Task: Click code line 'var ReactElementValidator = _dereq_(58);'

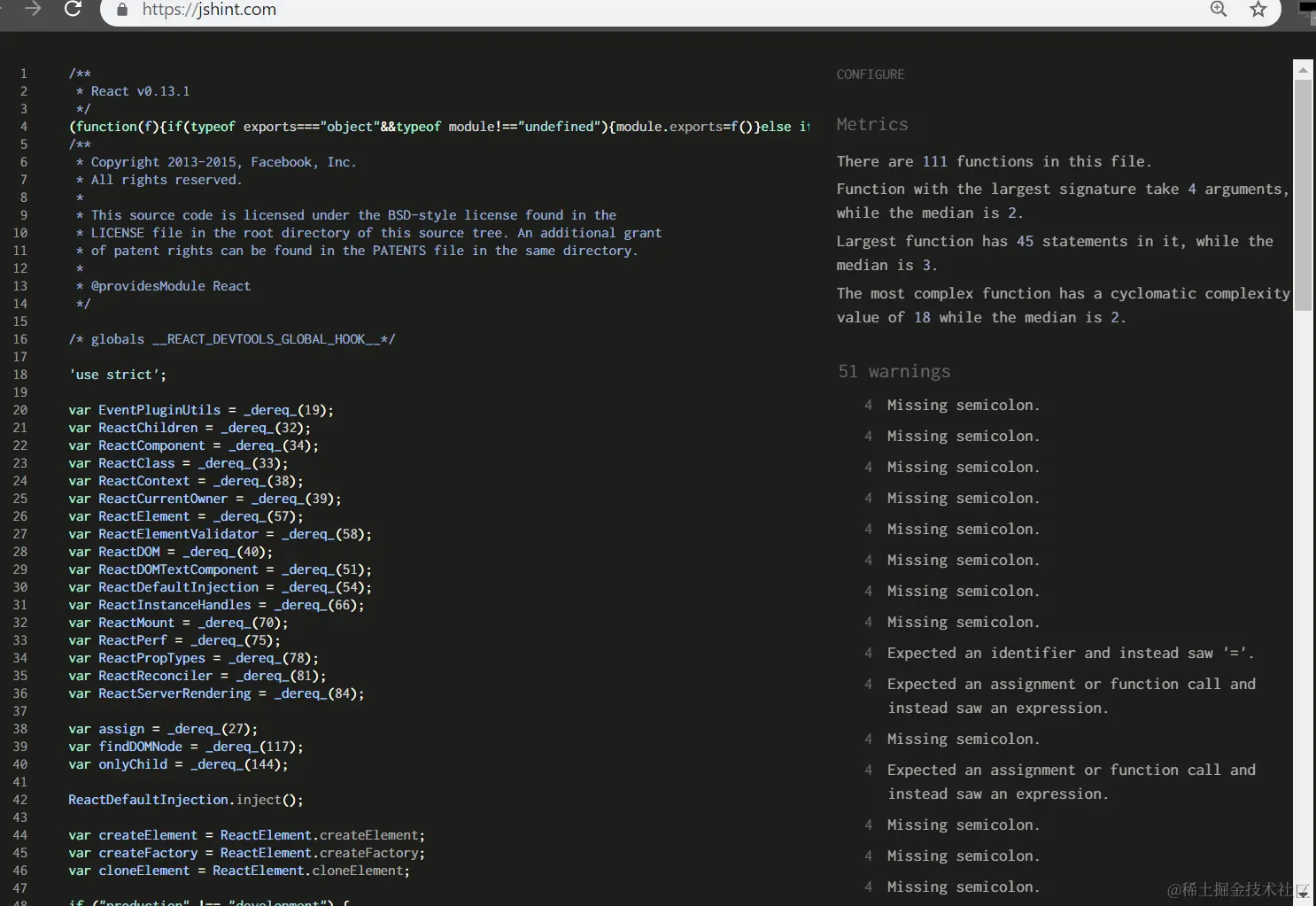Action: (220, 534)
